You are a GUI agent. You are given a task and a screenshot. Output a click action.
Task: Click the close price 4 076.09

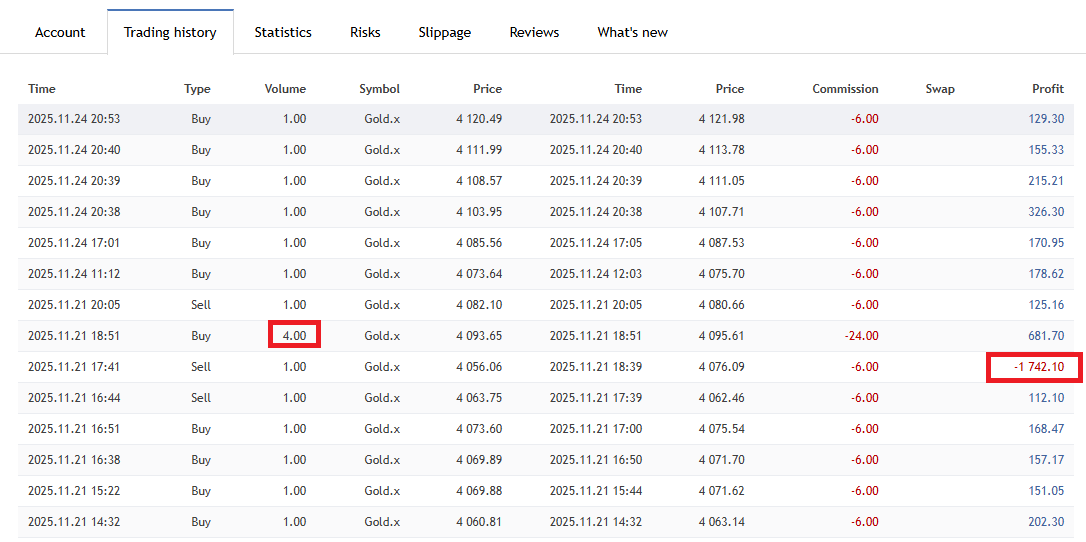coord(722,367)
